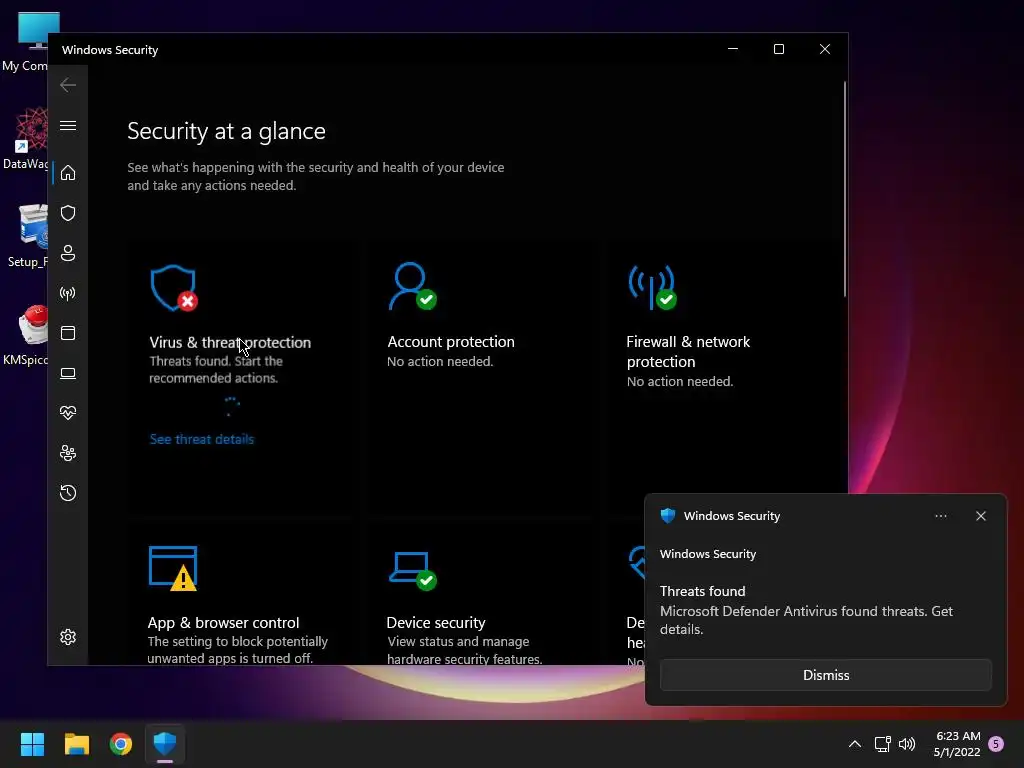Launch Google Chrome from taskbar
Viewport: 1024px width, 768px height.
[121, 744]
